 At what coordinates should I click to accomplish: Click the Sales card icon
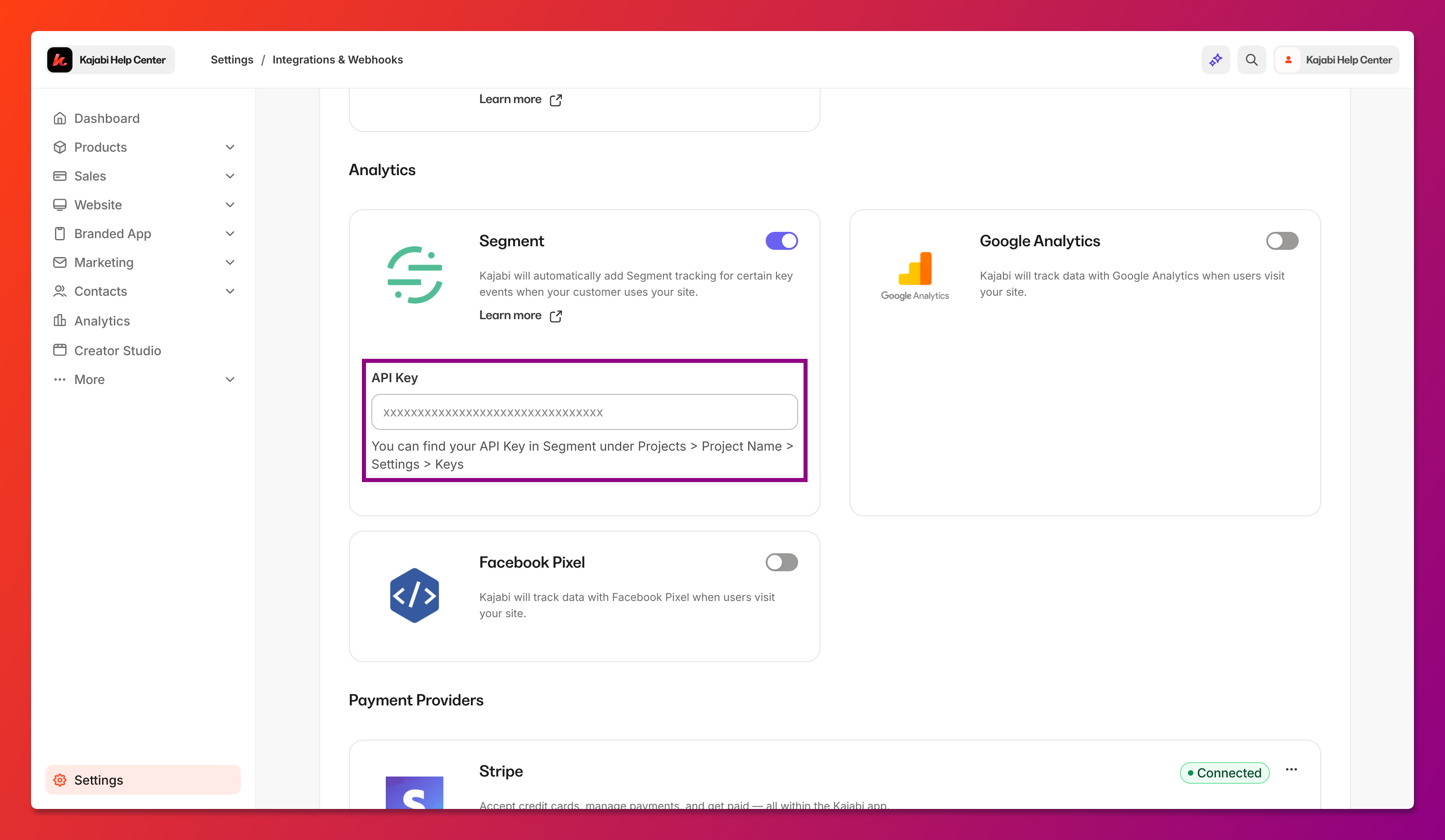(x=59, y=176)
